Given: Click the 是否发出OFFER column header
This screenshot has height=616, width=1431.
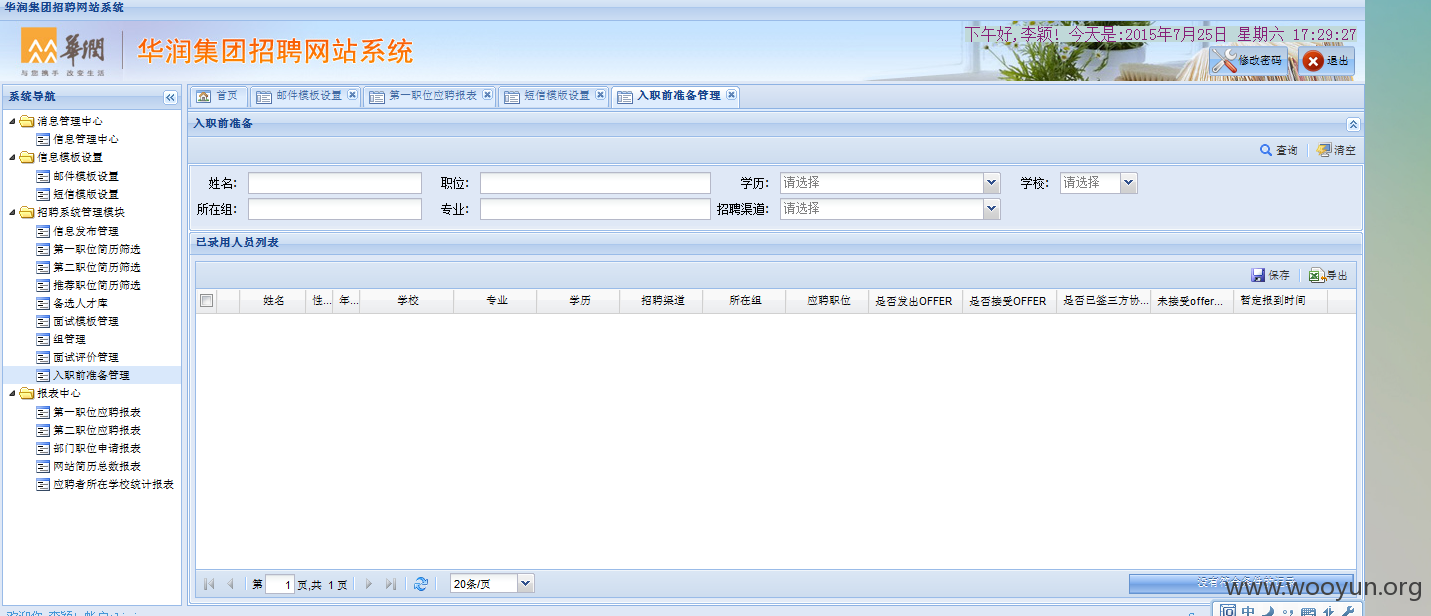Looking at the screenshot, I should tap(914, 301).
